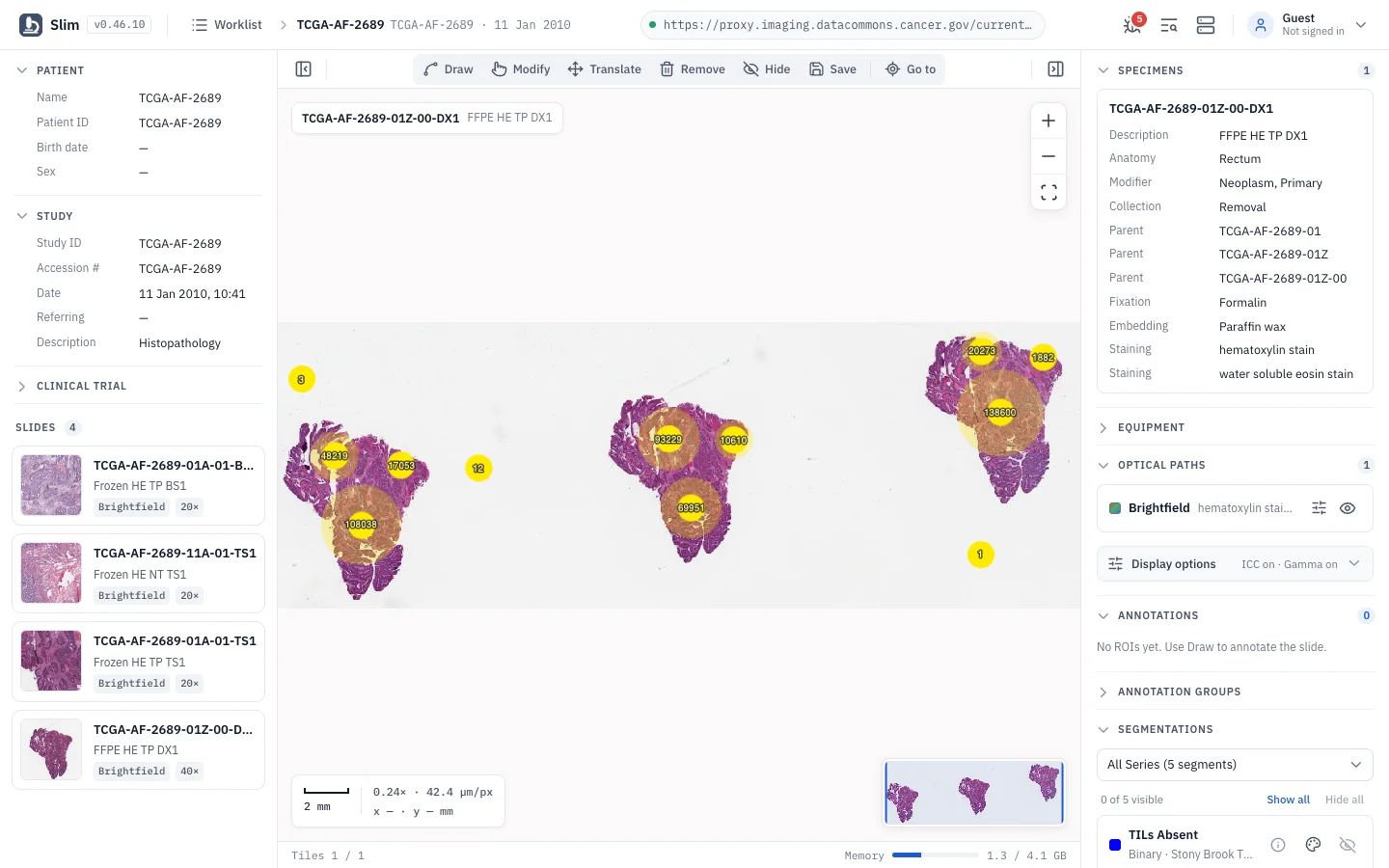The width and height of the screenshot is (1389, 868).
Task: Open the Worklist menu
Action: (x=227, y=25)
